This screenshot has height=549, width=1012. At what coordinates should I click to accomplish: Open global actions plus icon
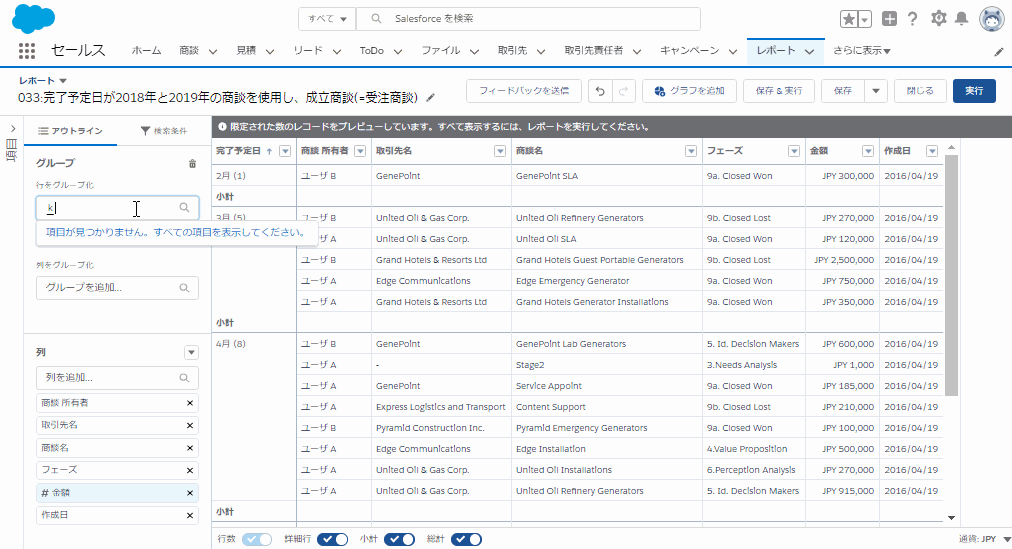(889, 19)
